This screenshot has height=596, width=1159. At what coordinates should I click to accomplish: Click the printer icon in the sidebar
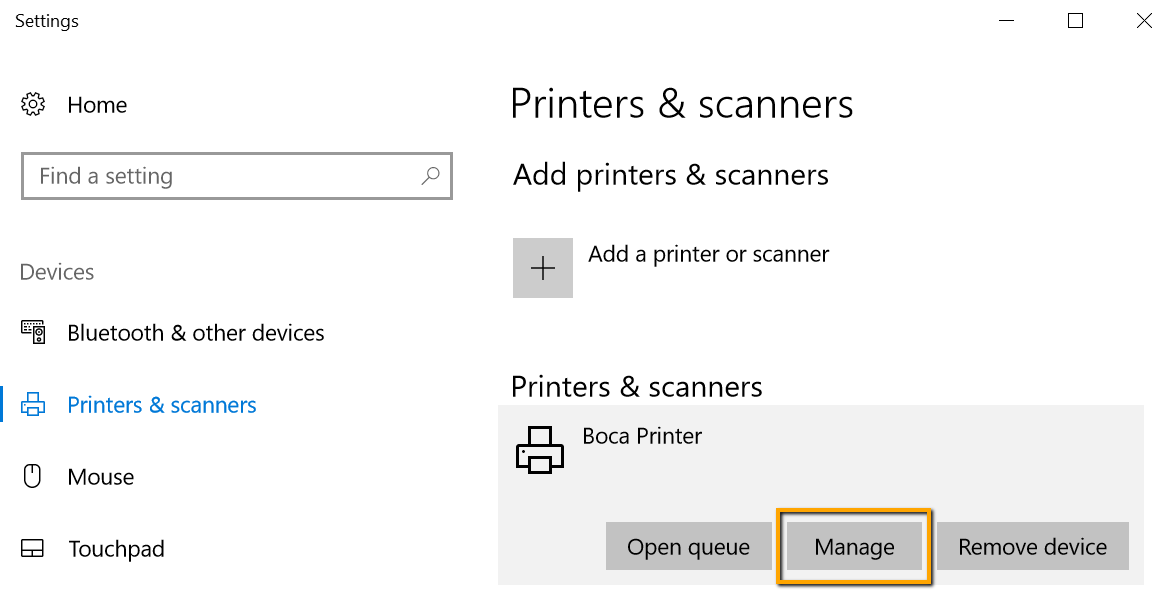33,404
